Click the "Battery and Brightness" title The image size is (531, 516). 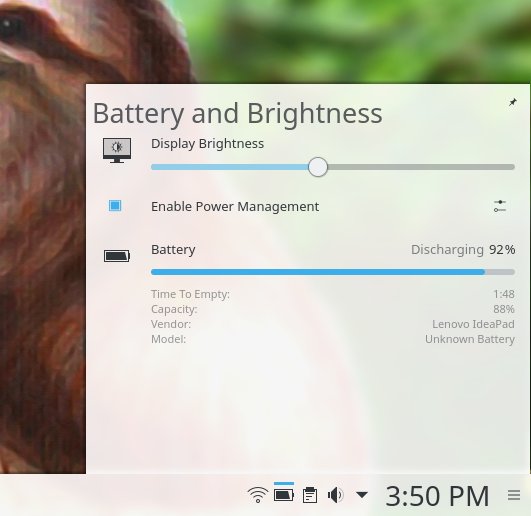(238, 114)
